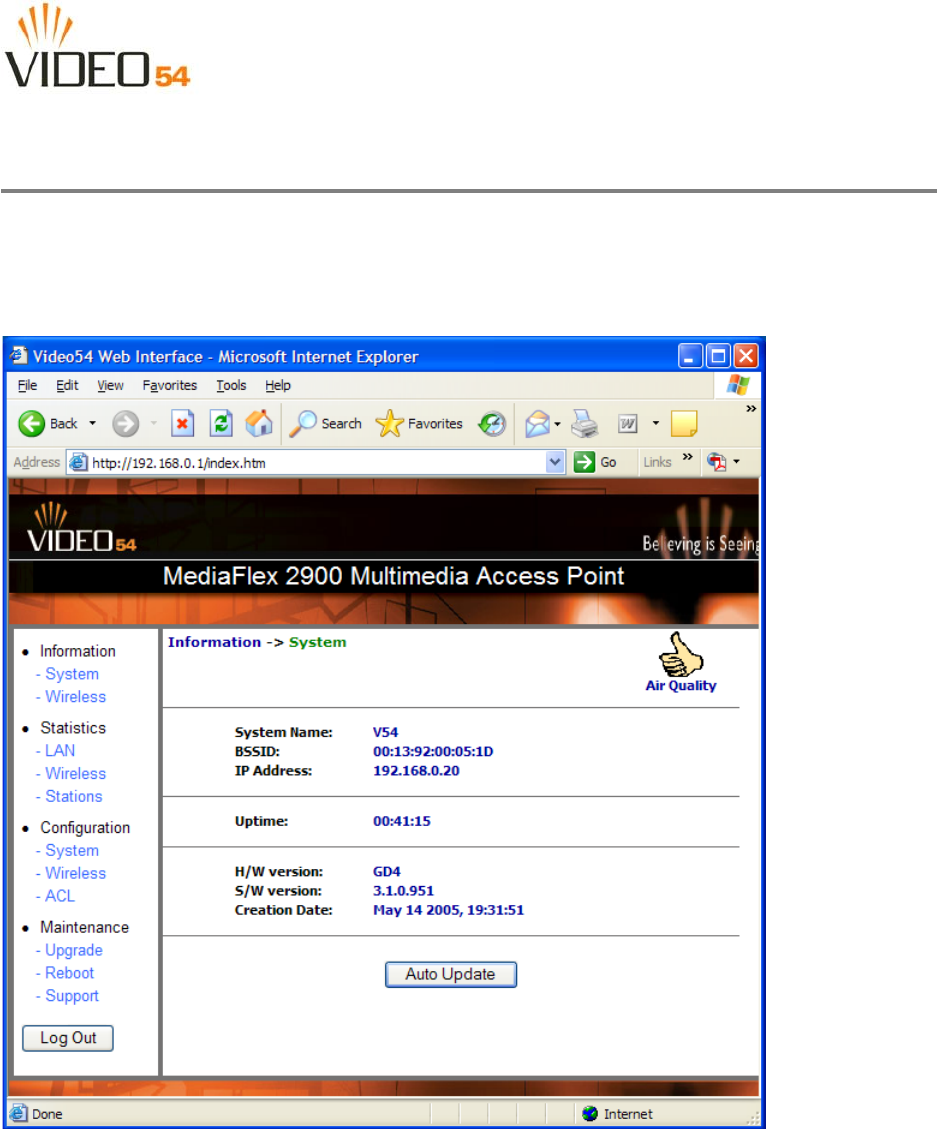Open the History icon
The image size is (937, 1129).
493,423
